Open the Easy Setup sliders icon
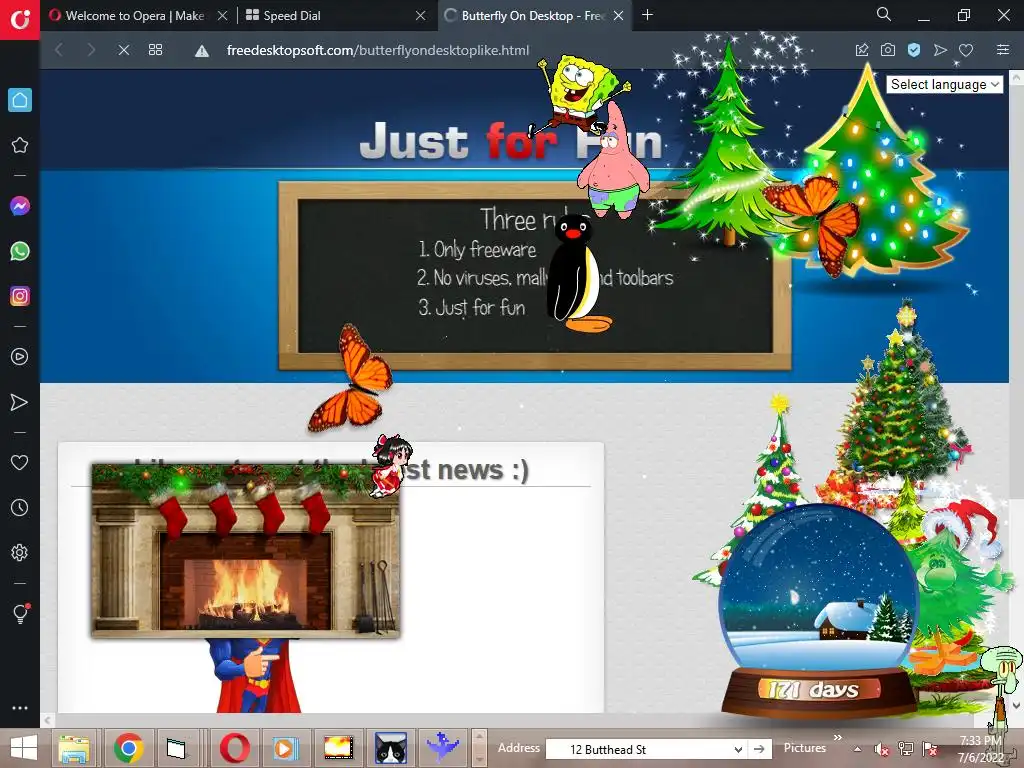Viewport: 1024px width, 768px height. tap(1002, 50)
